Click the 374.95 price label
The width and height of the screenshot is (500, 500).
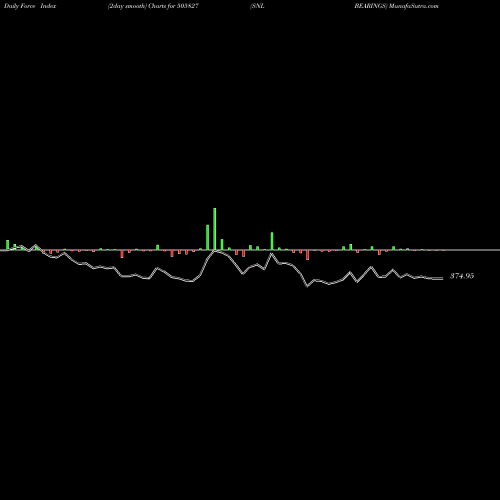(462, 276)
